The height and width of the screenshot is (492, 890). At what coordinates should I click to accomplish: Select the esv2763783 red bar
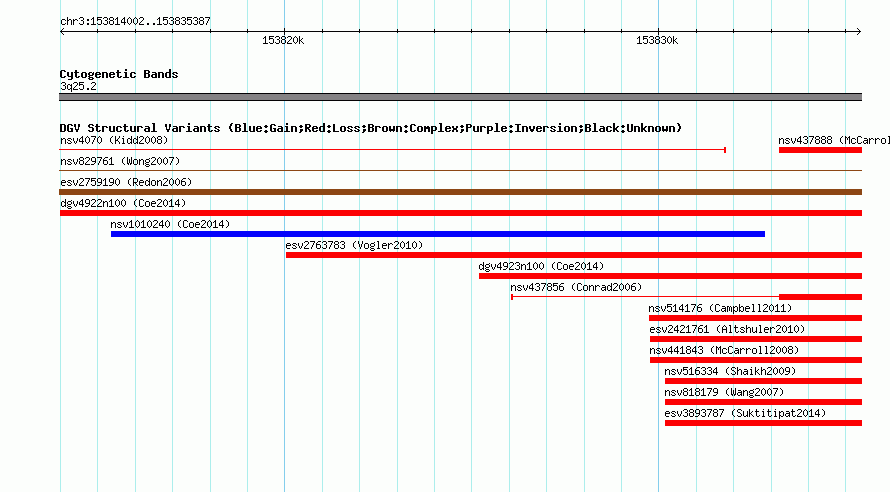pyautogui.click(x=574, y=255)
